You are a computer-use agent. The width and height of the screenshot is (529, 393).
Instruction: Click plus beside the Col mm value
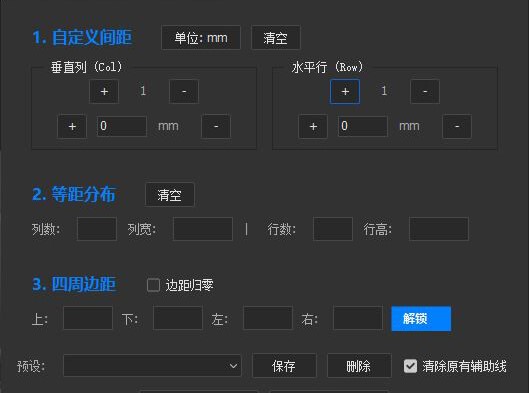click(72, 127)
